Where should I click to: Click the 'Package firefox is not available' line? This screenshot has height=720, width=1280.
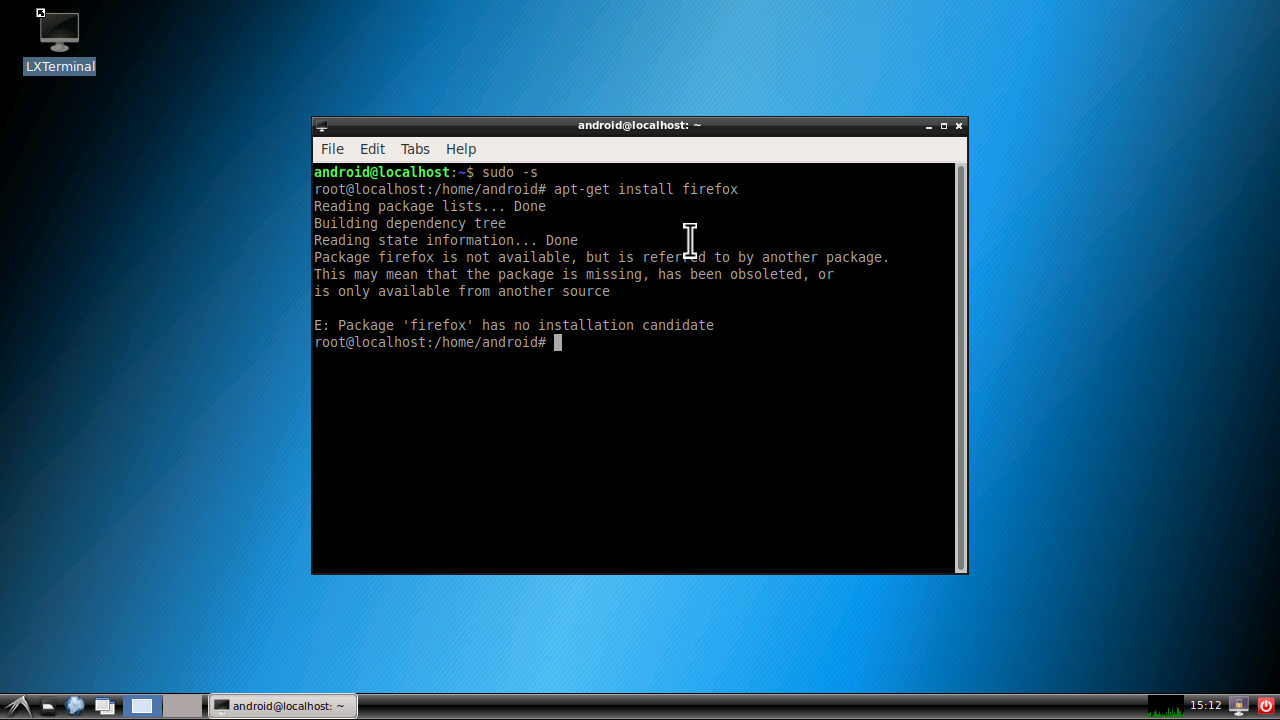tap(602, 257)
